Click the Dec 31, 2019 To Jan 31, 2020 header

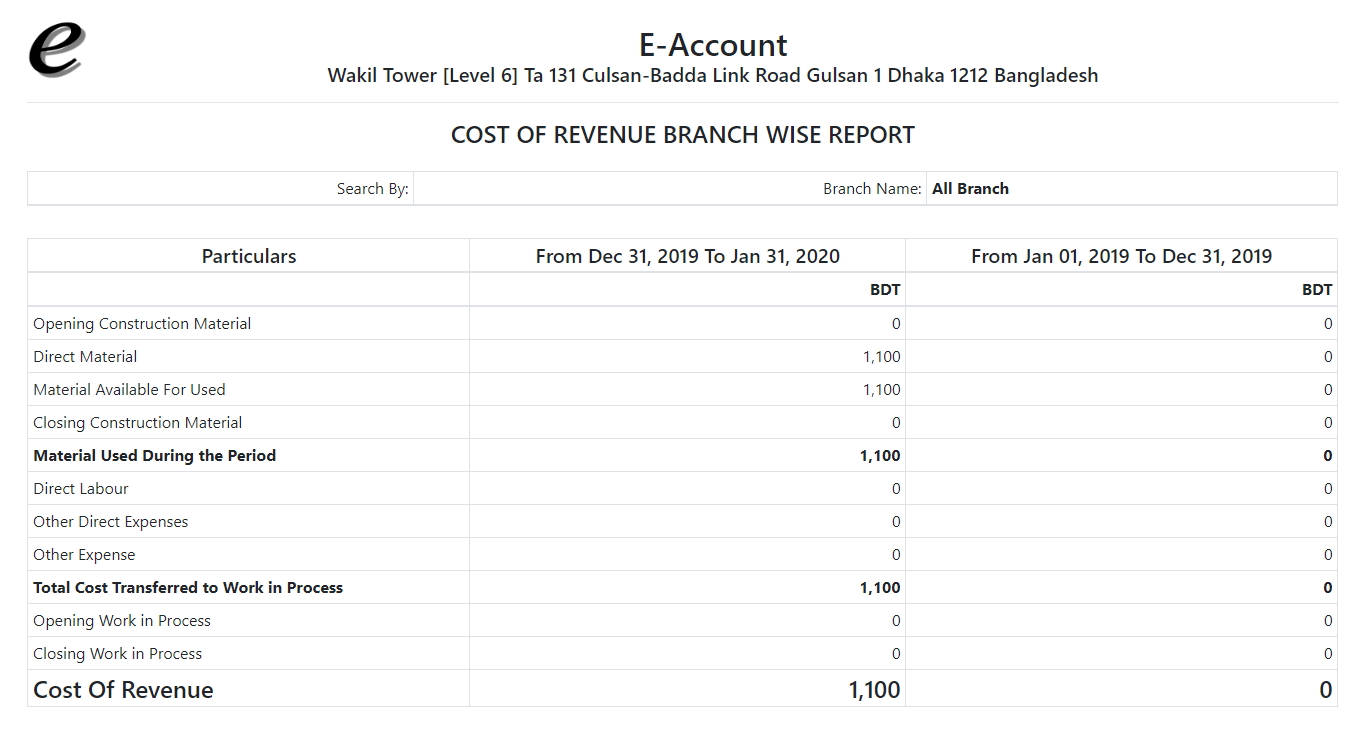(x=687, y=256)
